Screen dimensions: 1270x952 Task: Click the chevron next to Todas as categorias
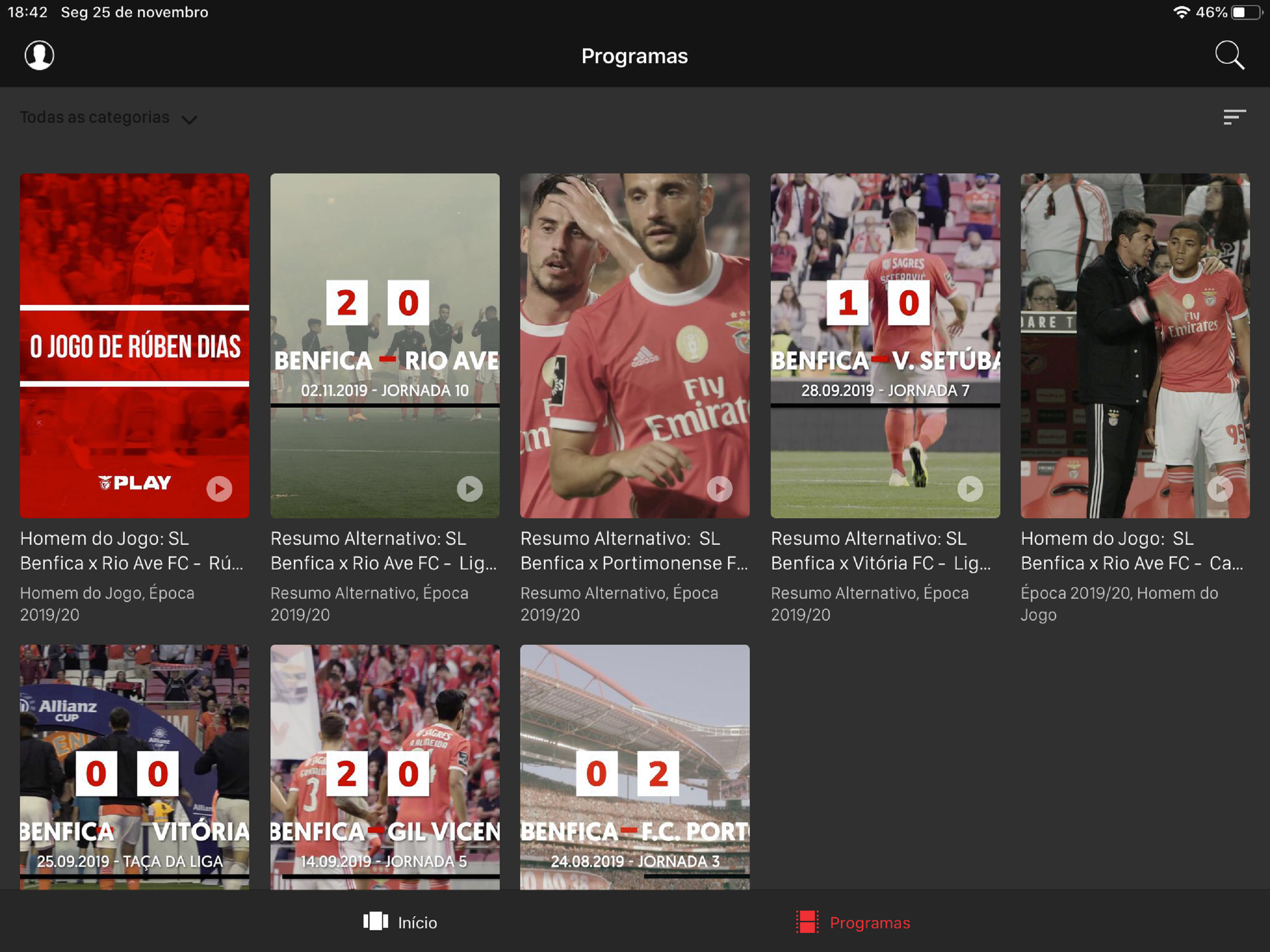[x=189, y=119]
